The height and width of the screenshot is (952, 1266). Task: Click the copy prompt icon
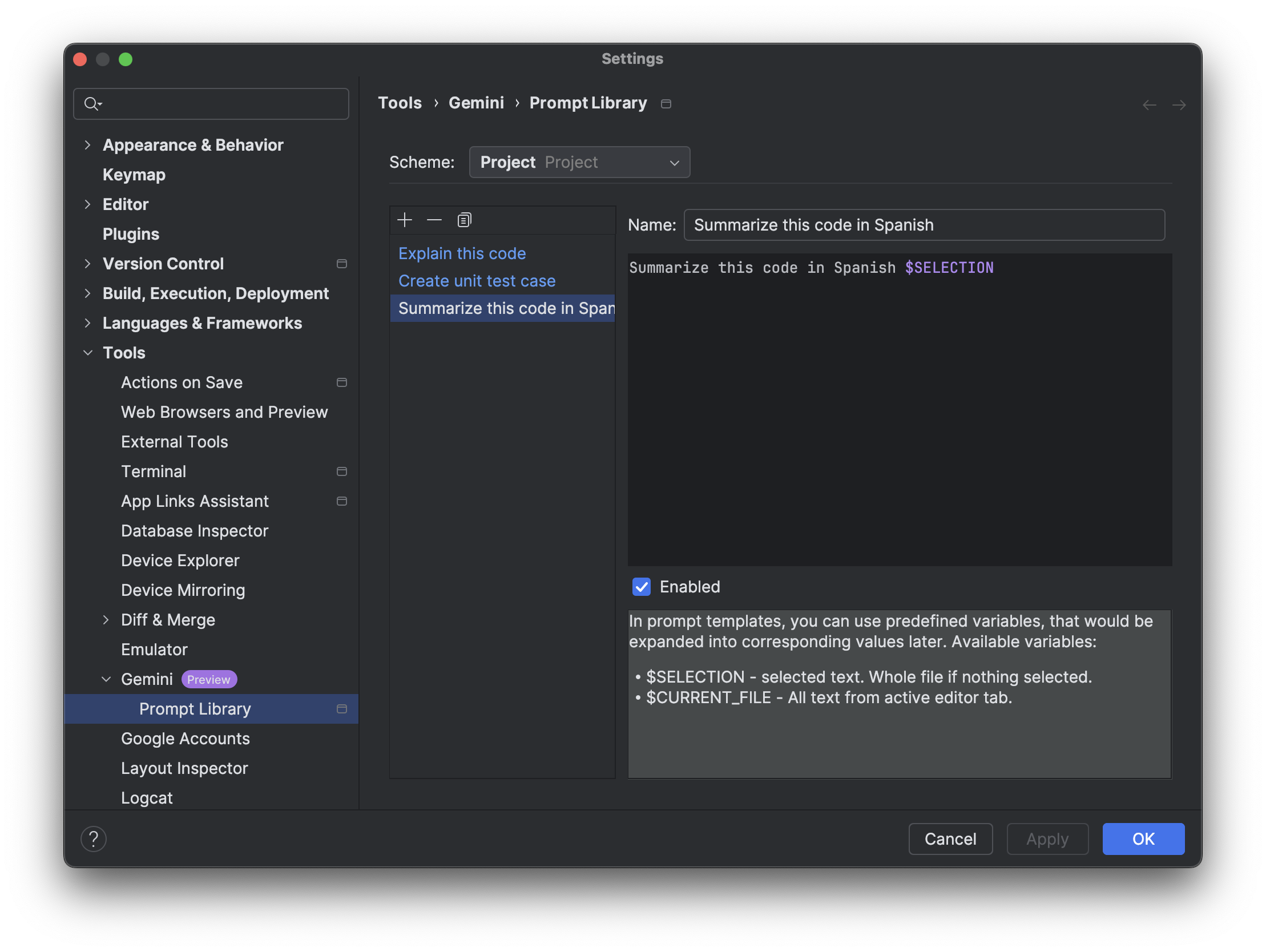point(463,220)
